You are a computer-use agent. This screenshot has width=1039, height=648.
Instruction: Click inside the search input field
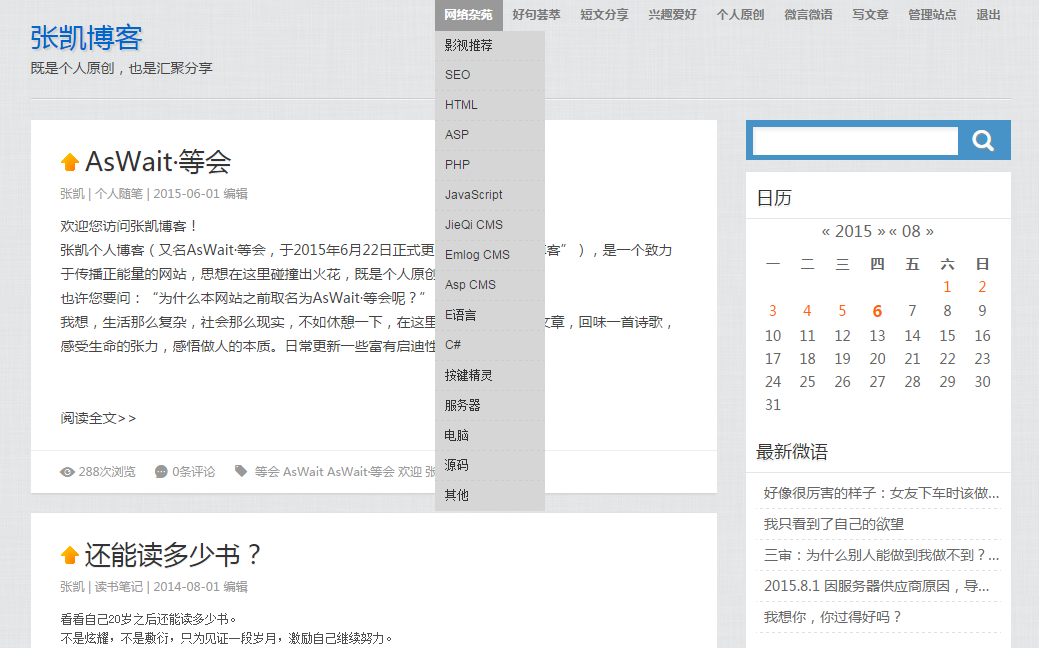click(855, 141)
